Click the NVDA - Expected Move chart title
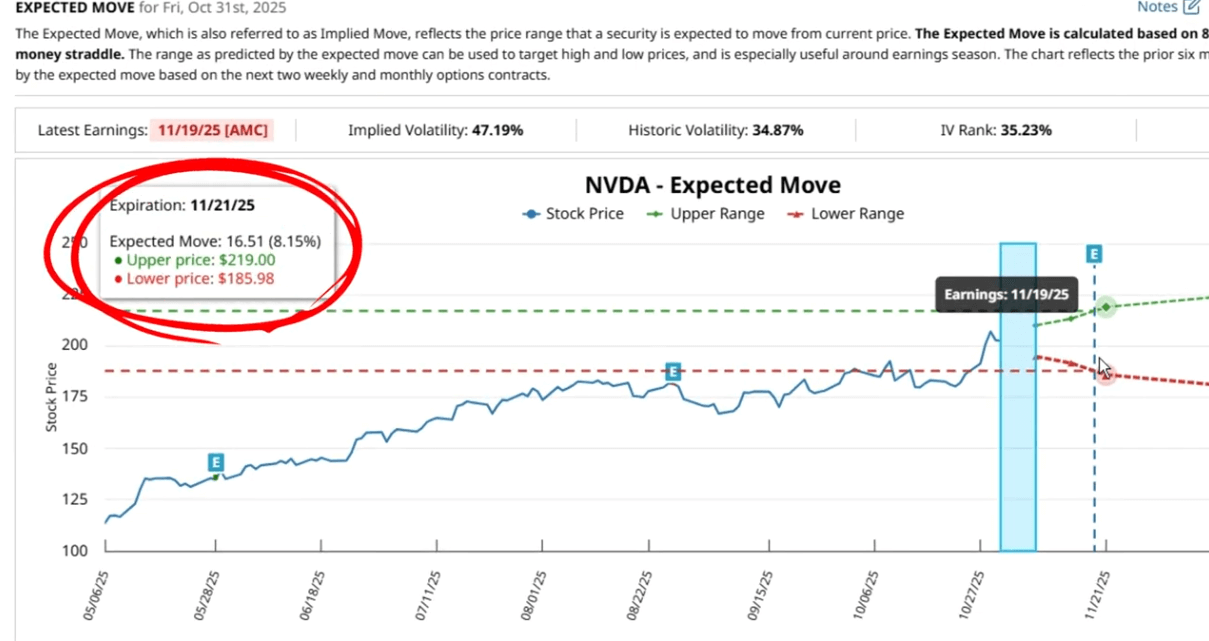Viewport: 1209px width, 641px height. click(x=712, y=185)
